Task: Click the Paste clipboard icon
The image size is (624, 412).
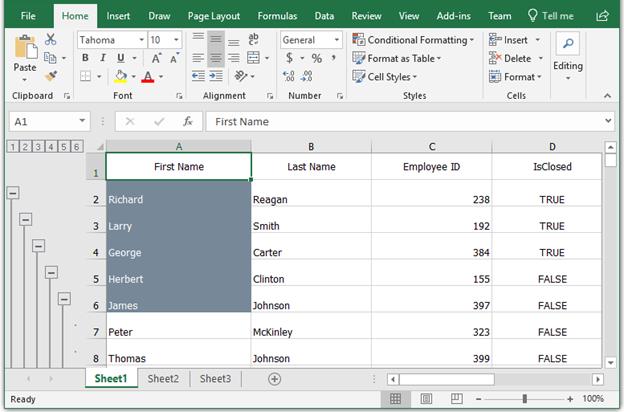Action: click(x=25, y=48)
